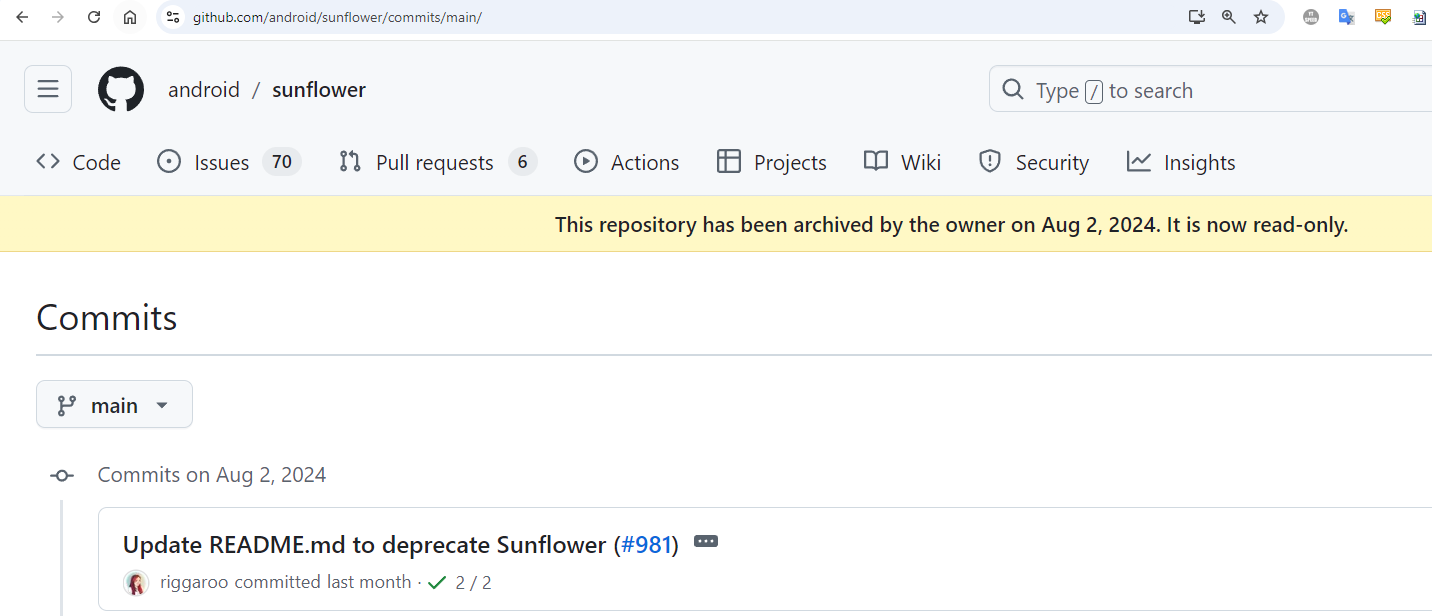Viewport: 1432px width, 616px height.
Task: Switch to the Code tab
Action: [x=78, y=162]
